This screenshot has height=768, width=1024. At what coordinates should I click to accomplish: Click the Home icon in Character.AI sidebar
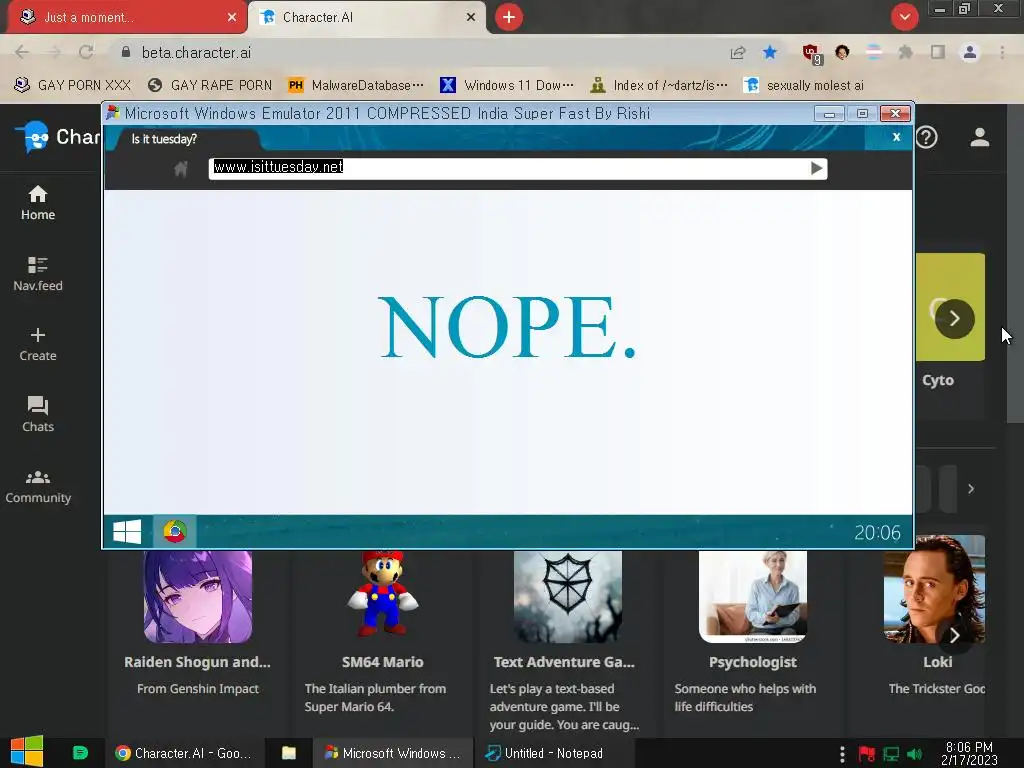(x=38, y=195)
